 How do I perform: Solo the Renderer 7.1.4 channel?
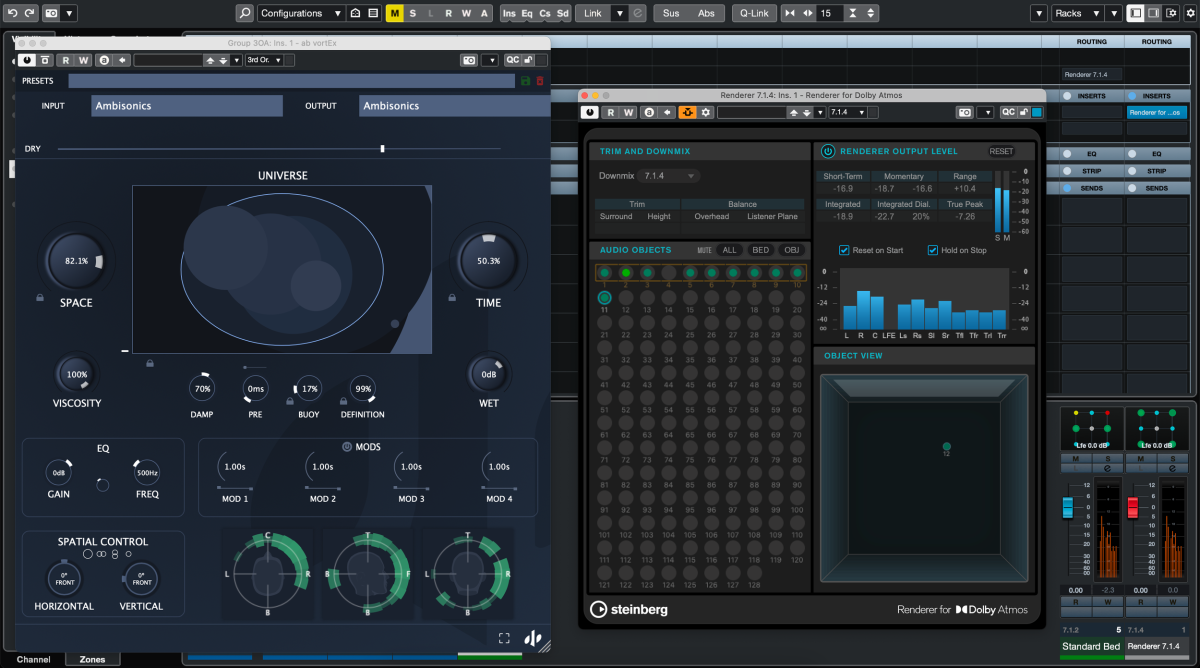pos(1174,458)
